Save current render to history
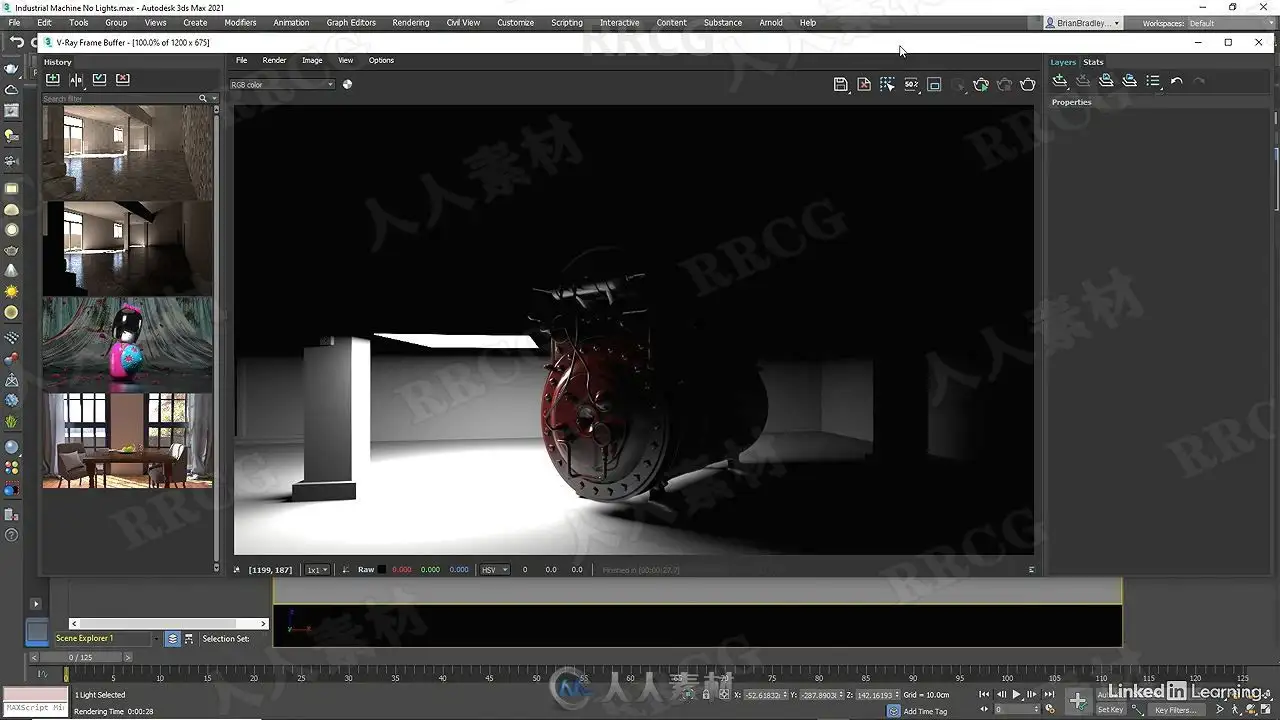Image resolution: width=1280 pixels, height=720 pixels. pyautogui.click(x=53, y=79)
